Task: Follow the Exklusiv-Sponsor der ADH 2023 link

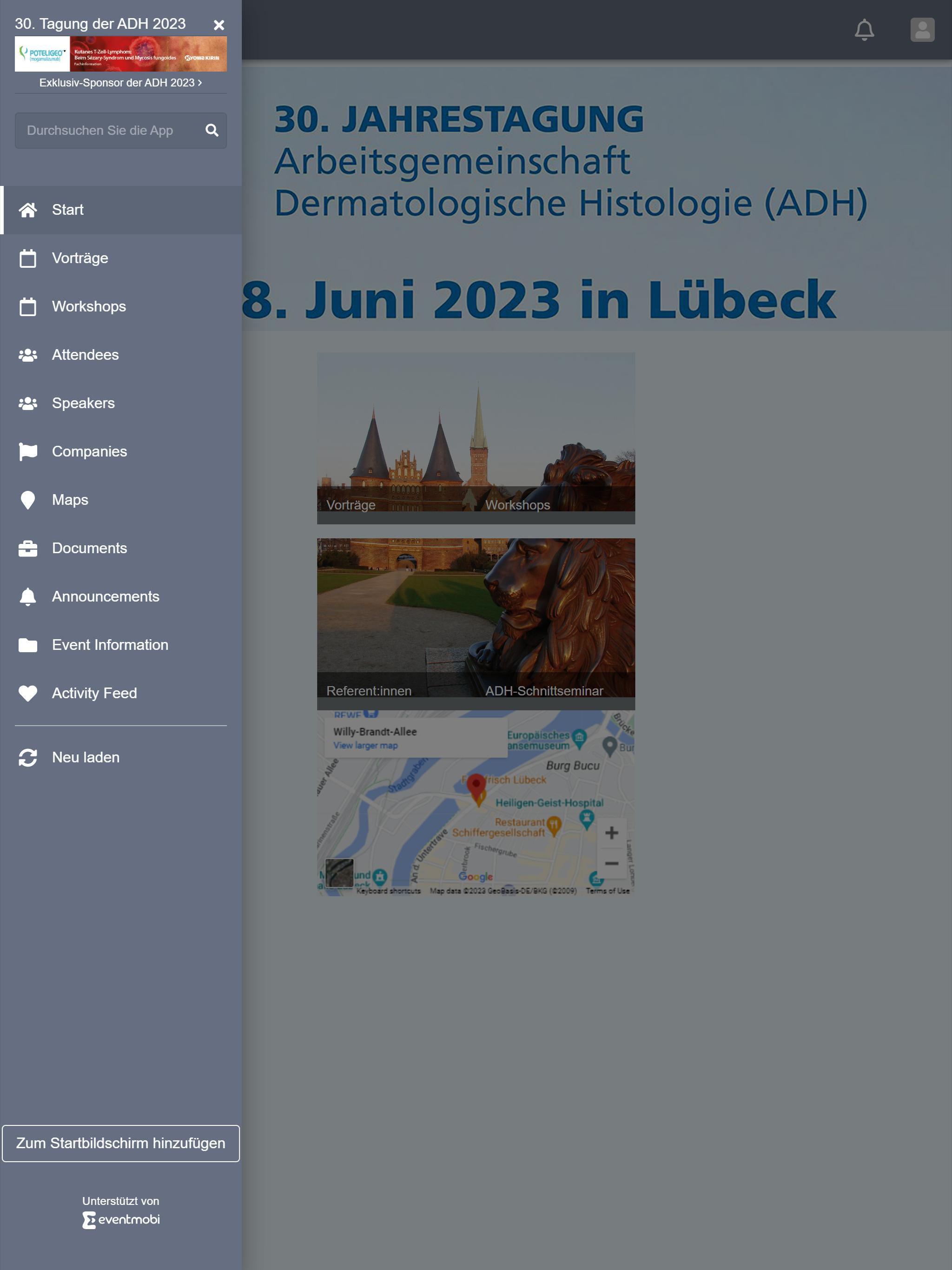Action: [120, 83]
